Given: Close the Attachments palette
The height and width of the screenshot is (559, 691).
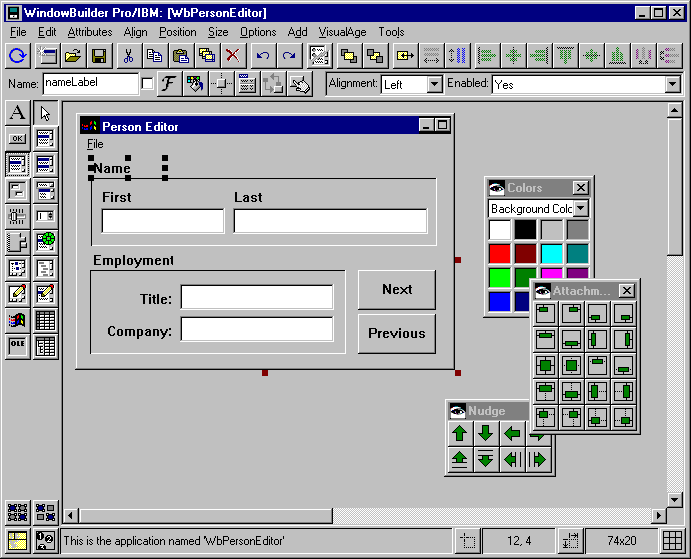Looking at the screenshot, I should [627, 291].
